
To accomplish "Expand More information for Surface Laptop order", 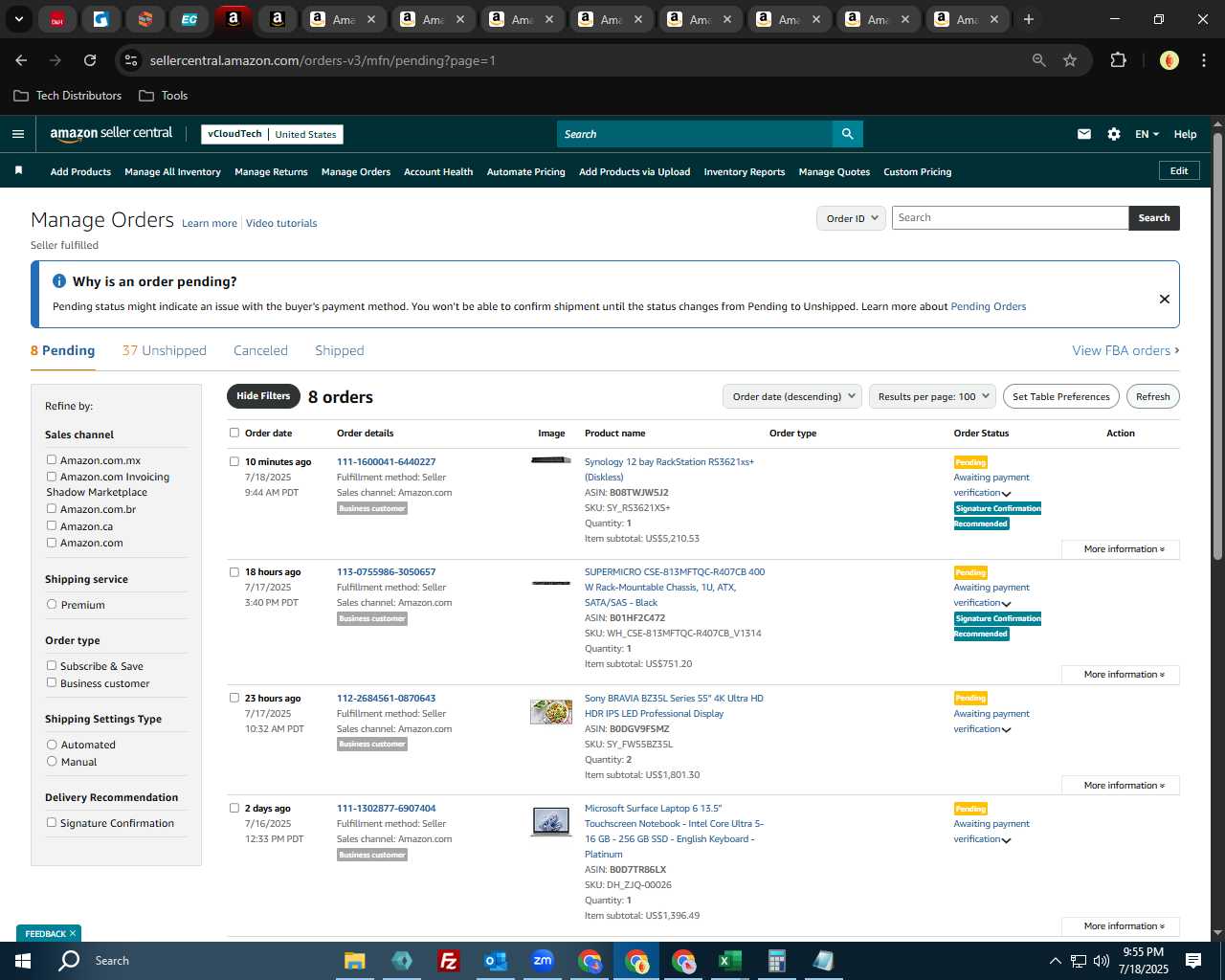I will coord(1121,926).
